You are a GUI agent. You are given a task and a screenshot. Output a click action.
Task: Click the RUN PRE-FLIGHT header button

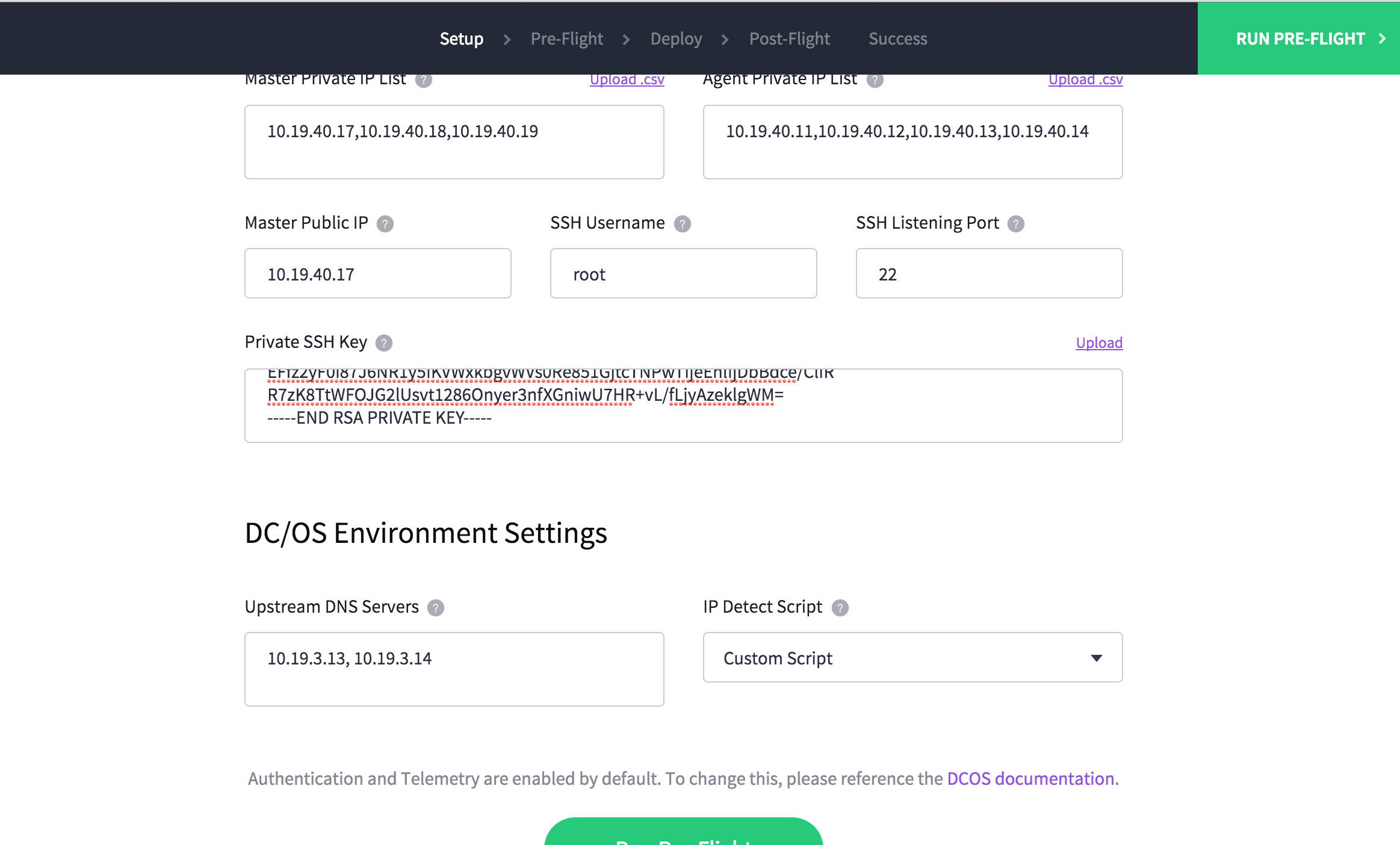[x=1299, y=39]
